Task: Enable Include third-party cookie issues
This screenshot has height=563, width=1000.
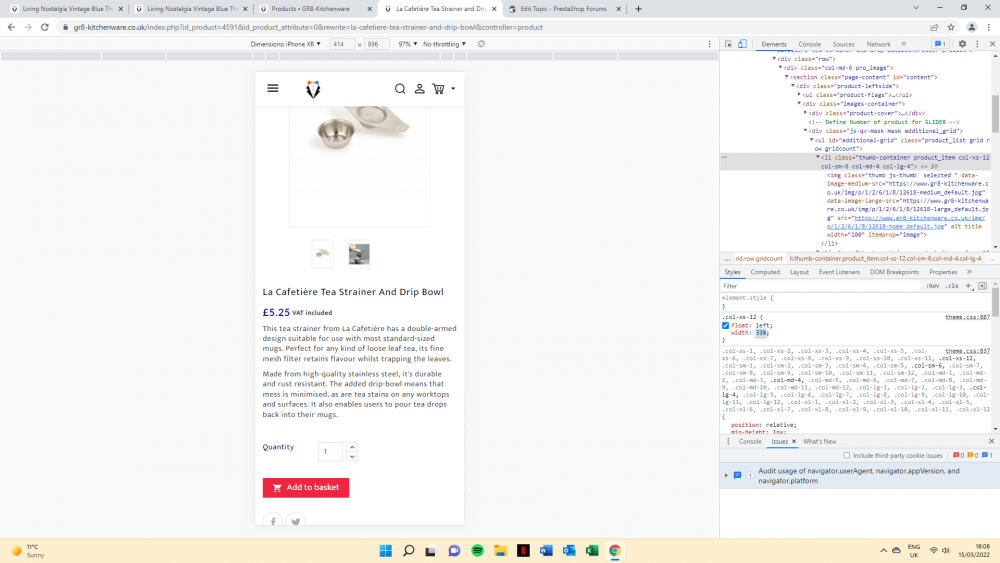Action: click(x=847, y=455)
